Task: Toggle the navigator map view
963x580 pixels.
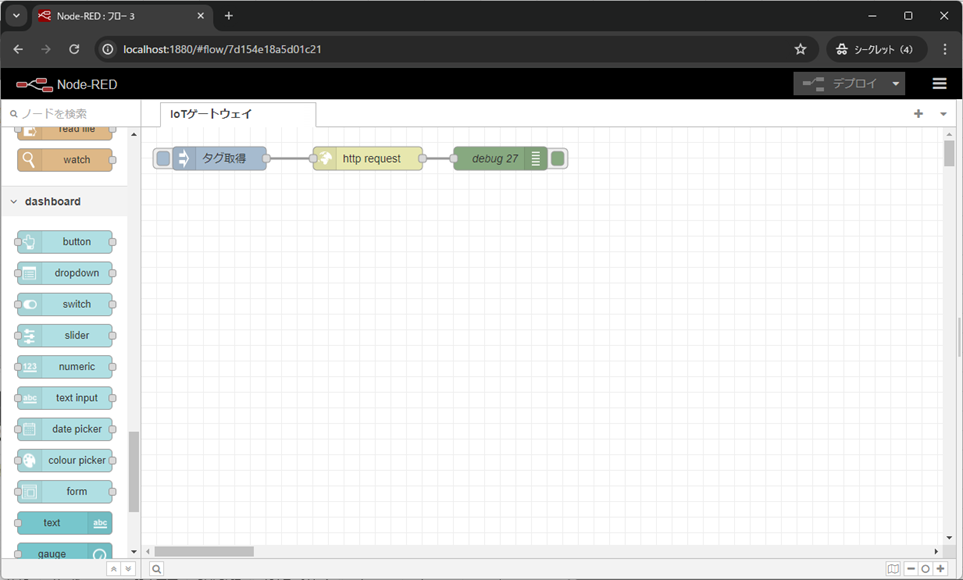Action: pos(893,569)
